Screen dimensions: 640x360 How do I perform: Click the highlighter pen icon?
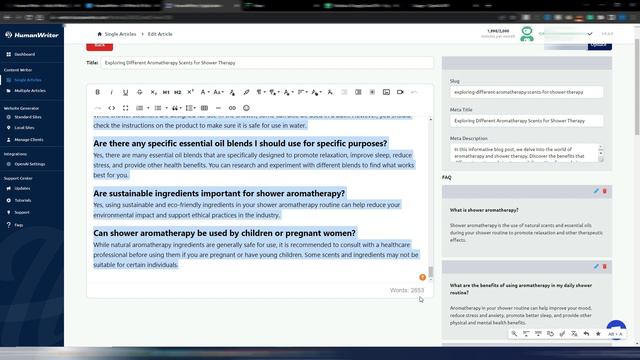[246, 92]
